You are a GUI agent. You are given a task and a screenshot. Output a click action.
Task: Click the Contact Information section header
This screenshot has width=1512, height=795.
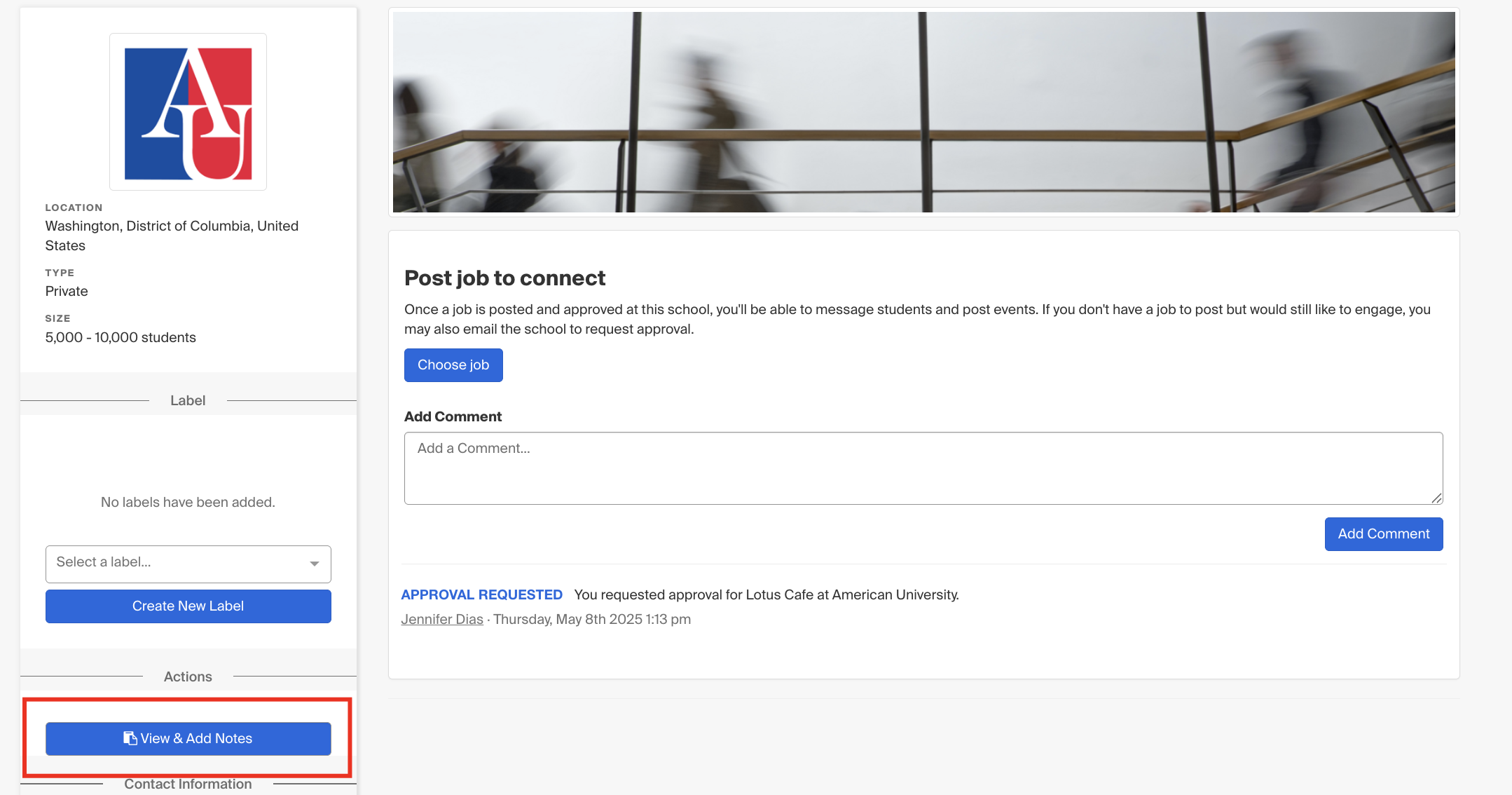tap(188, 784)
